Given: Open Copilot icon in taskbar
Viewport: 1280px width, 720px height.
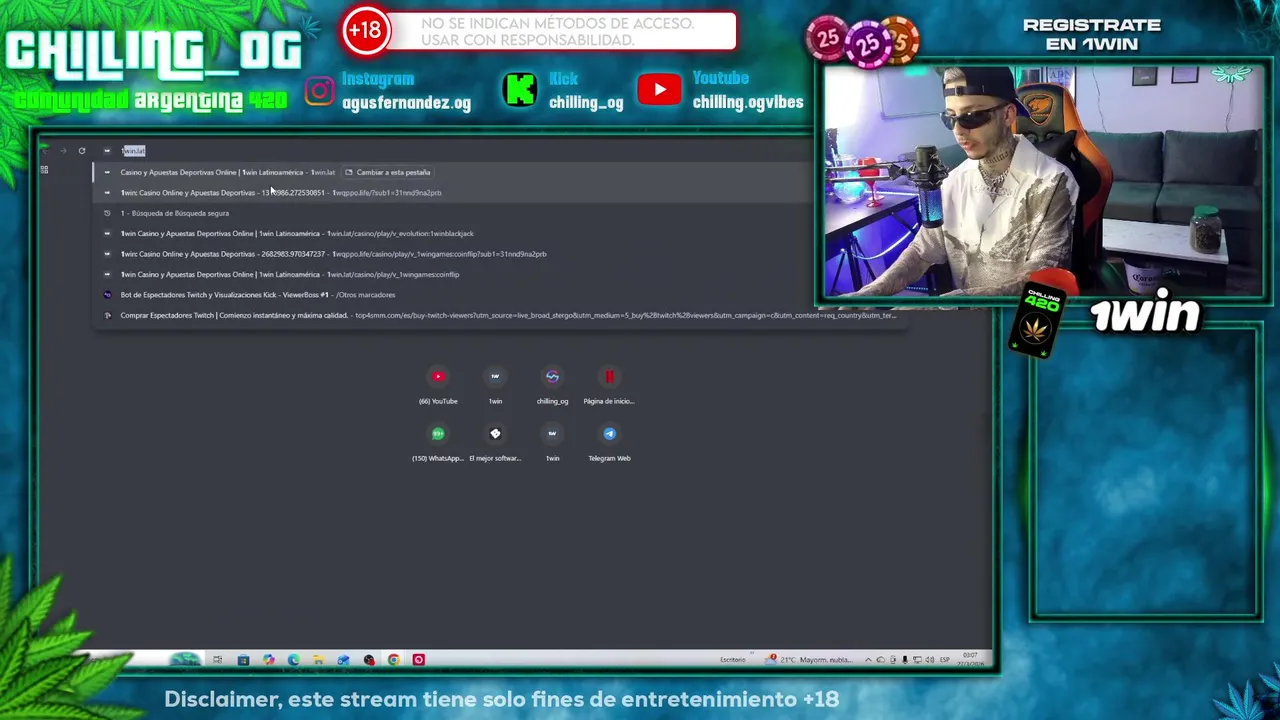Looking at the screenshot, I should (x=268, y=660).
